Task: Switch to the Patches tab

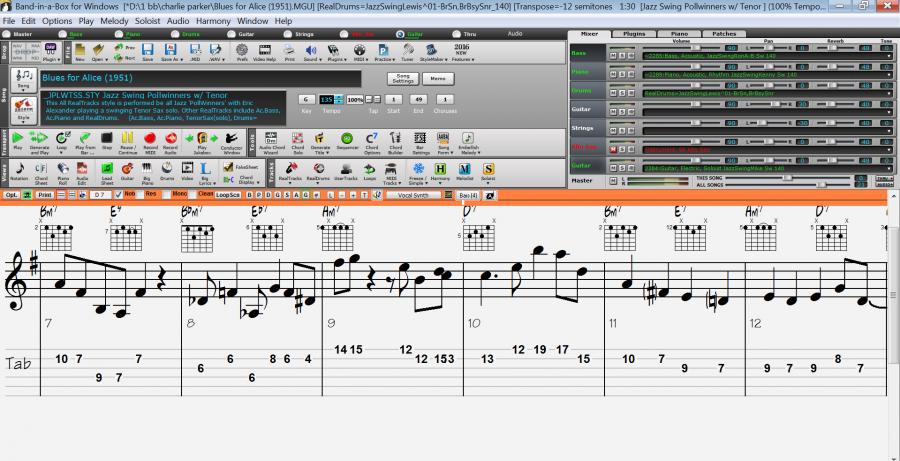Action: point(724,34)
